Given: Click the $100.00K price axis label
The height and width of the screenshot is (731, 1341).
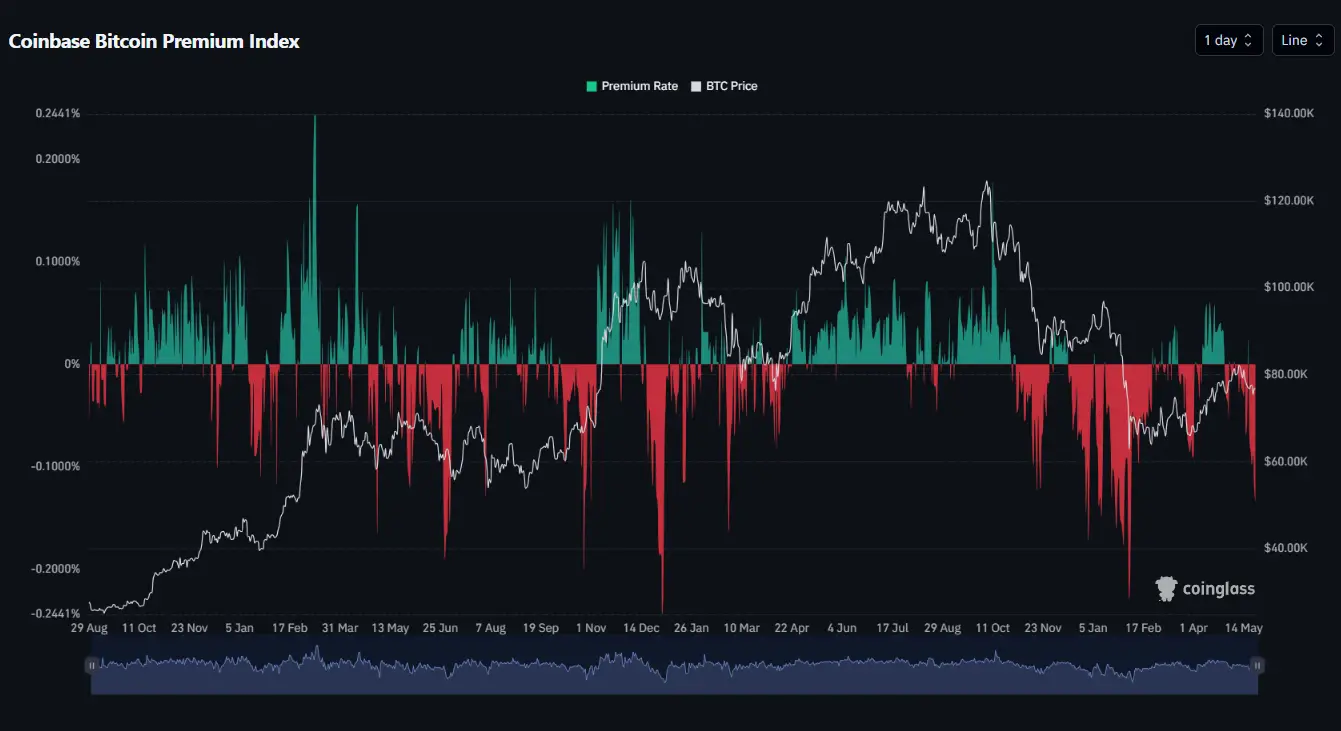Looking at the screenshot, I should tap(1289, 288).
